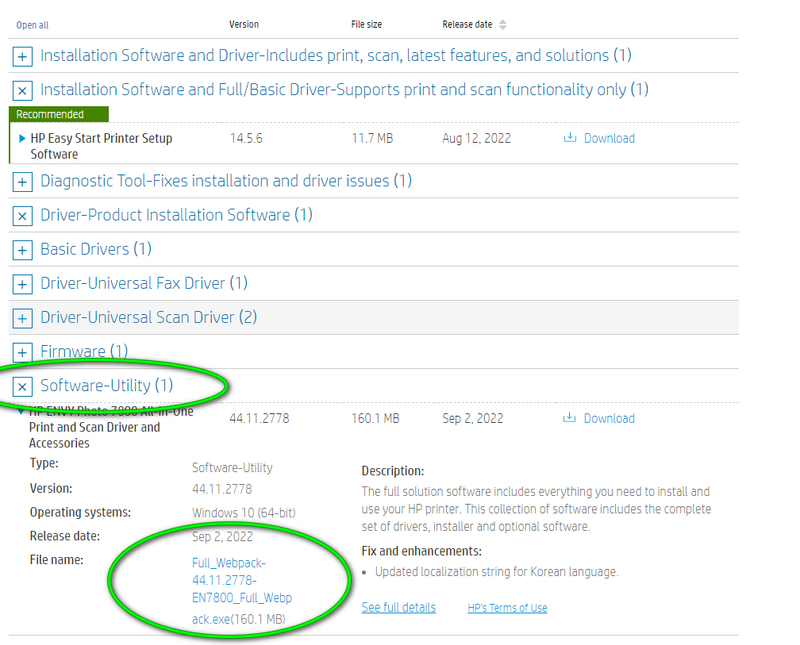Click the Print and Scan Driver and Accessories title
The image size is (800, 645).
pos(111,427)
